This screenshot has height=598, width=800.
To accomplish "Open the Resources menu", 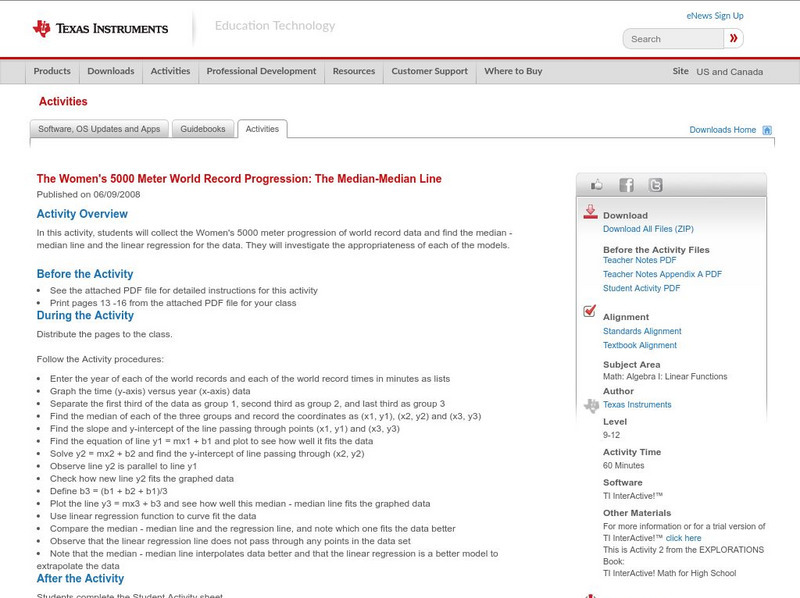I will [x=354, y=71].
